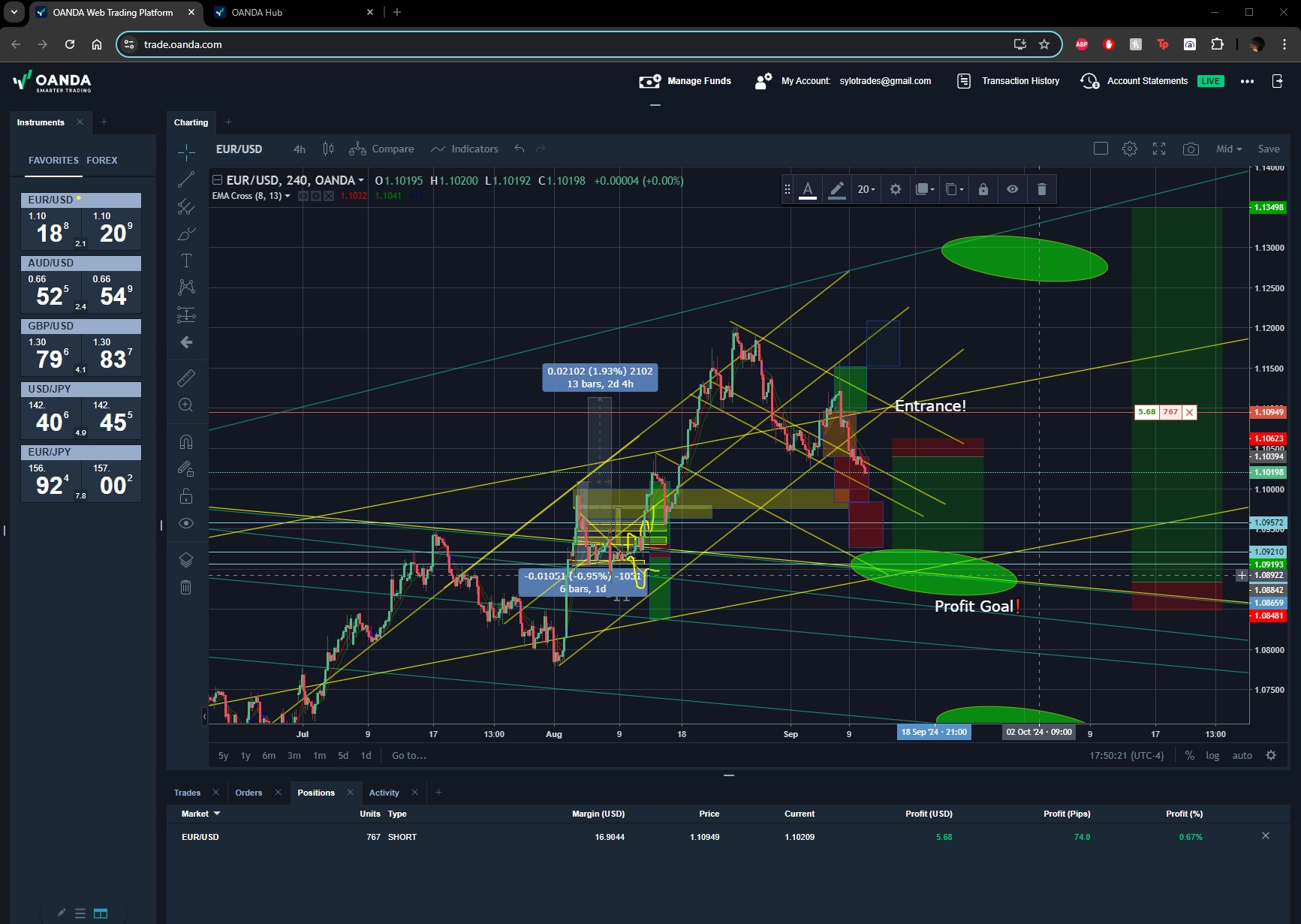Expand the Mid price type dropdown
1301x924 pixels.
click(x=1229, y=149)
